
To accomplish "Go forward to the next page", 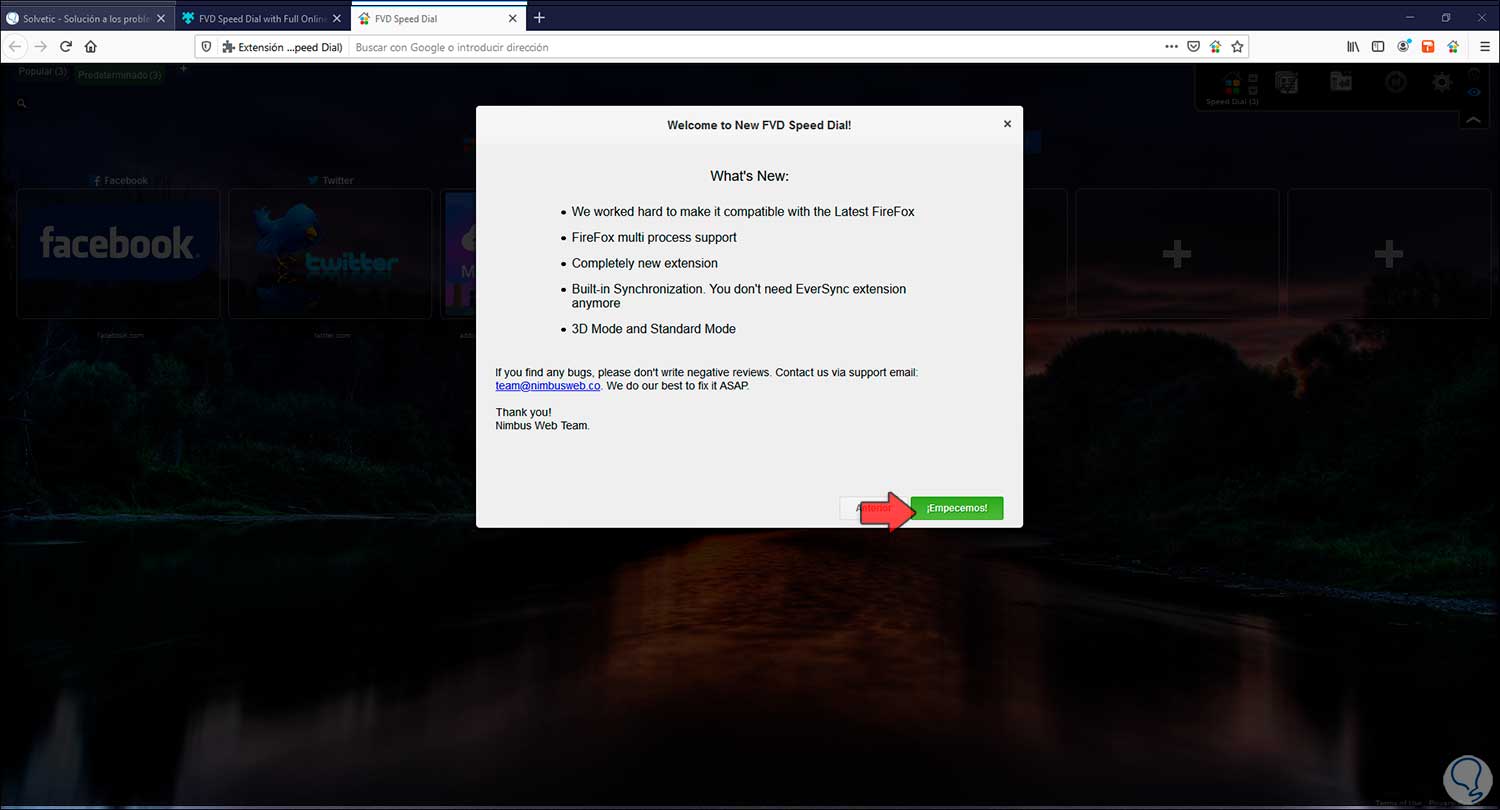I will pos(41,47).
